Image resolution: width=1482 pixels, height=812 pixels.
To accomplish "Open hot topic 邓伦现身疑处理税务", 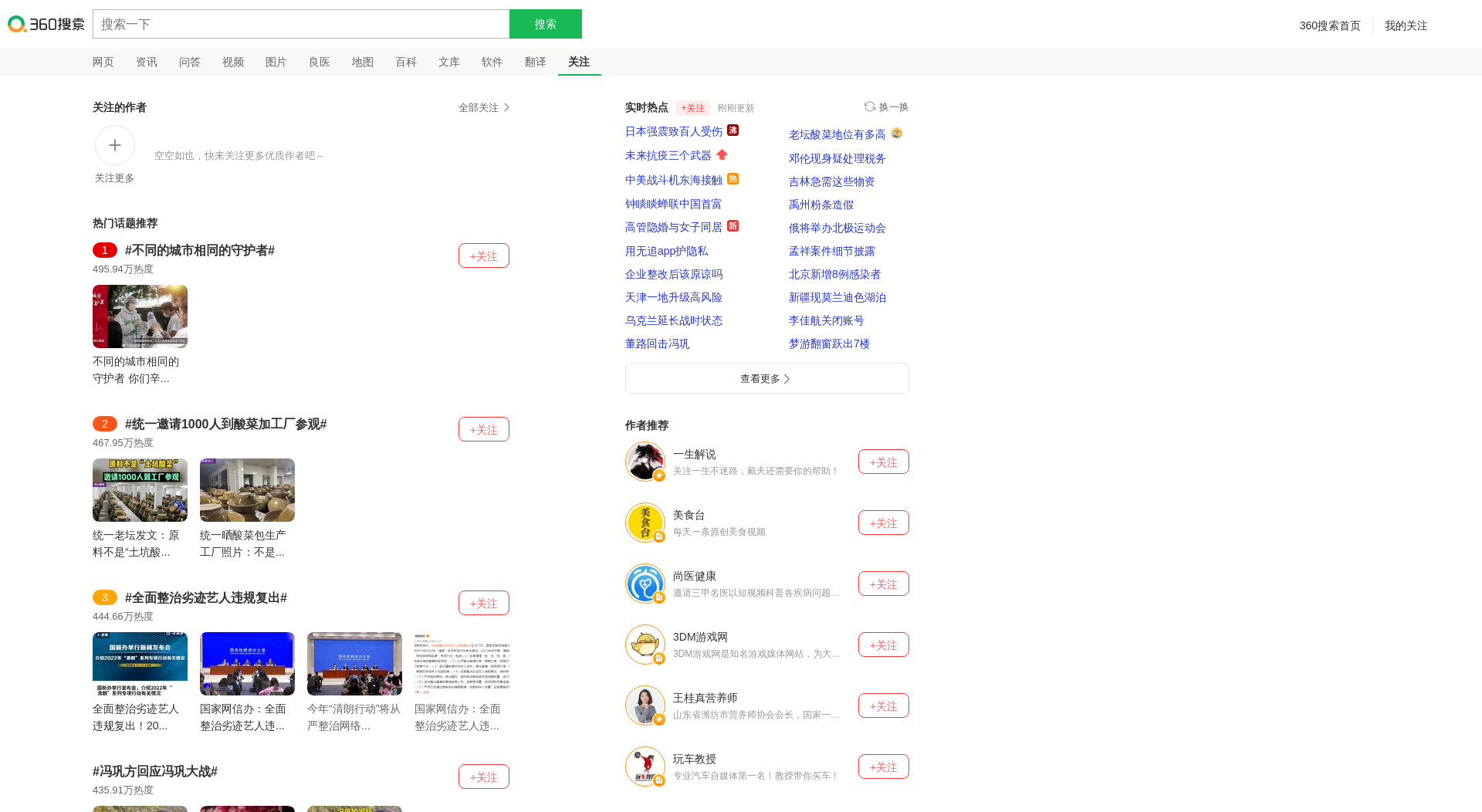I will [837, 158].
